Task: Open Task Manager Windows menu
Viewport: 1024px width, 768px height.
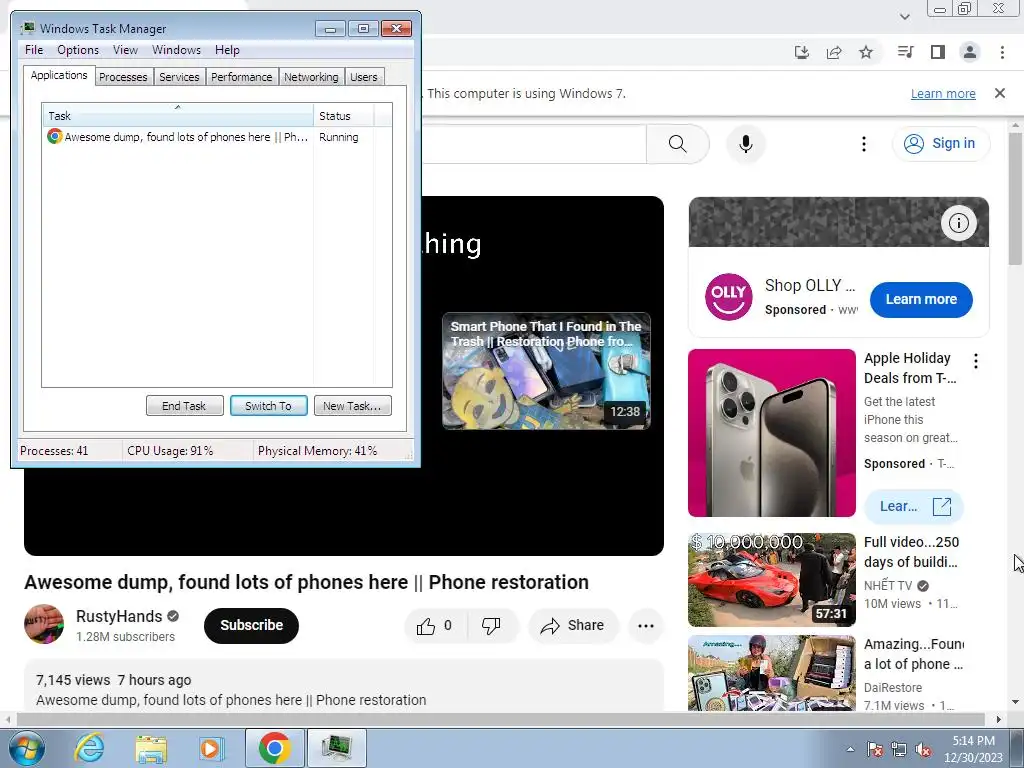Action: [x=176, y=50]
